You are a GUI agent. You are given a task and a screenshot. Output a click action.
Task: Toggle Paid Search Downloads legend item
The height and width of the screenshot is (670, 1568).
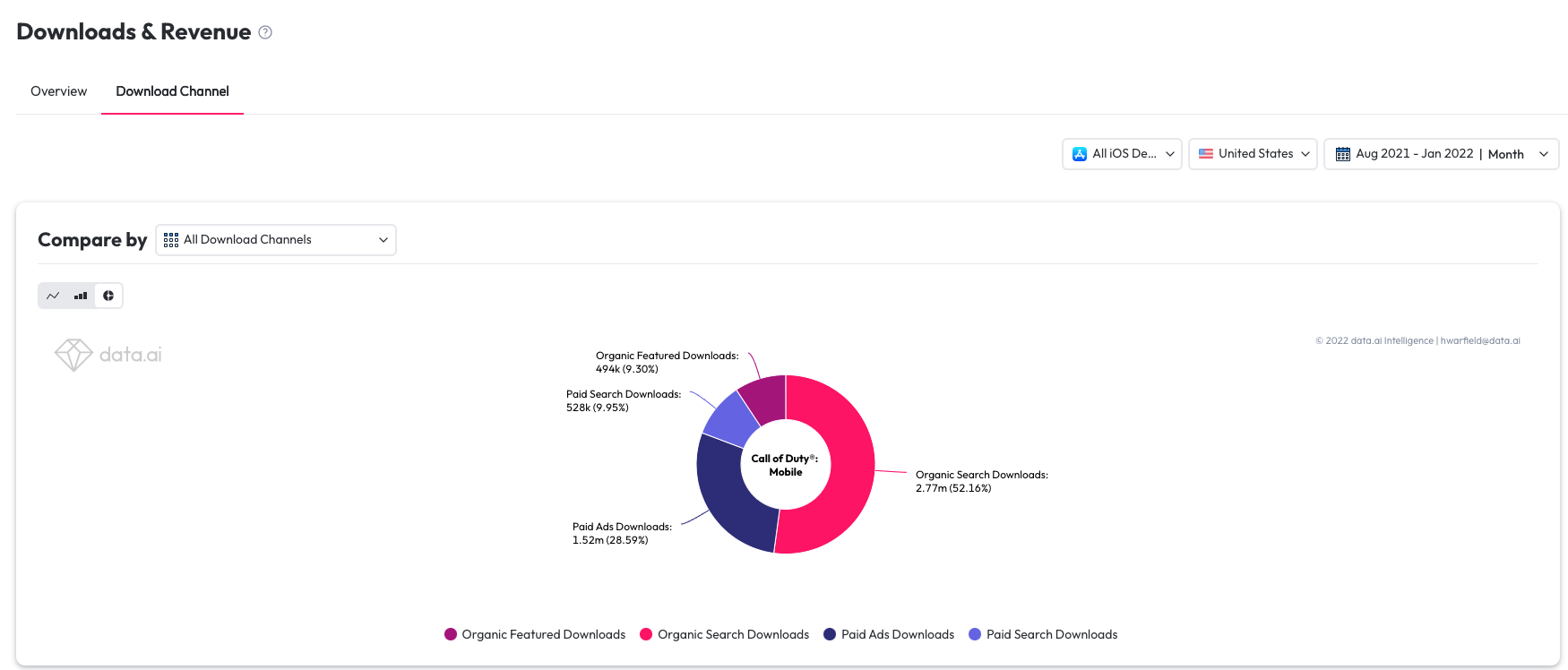pyautogui.click(x=1043, y=634)
